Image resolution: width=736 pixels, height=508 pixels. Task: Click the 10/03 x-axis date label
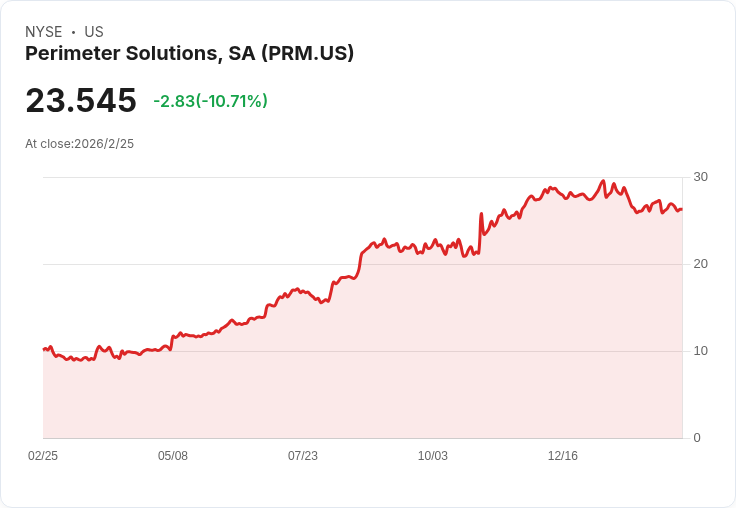pos(433,455)
